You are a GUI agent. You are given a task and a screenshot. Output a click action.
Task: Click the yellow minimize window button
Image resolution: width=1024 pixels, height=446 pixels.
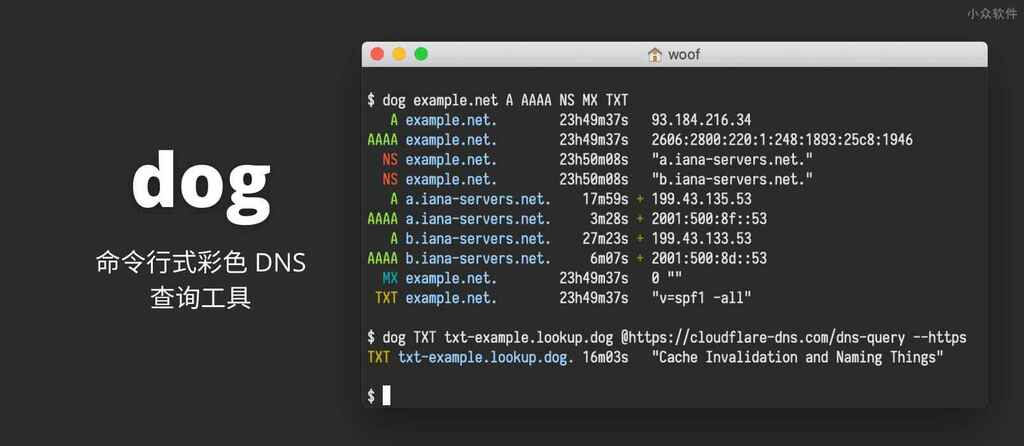[x=399, y=54]
